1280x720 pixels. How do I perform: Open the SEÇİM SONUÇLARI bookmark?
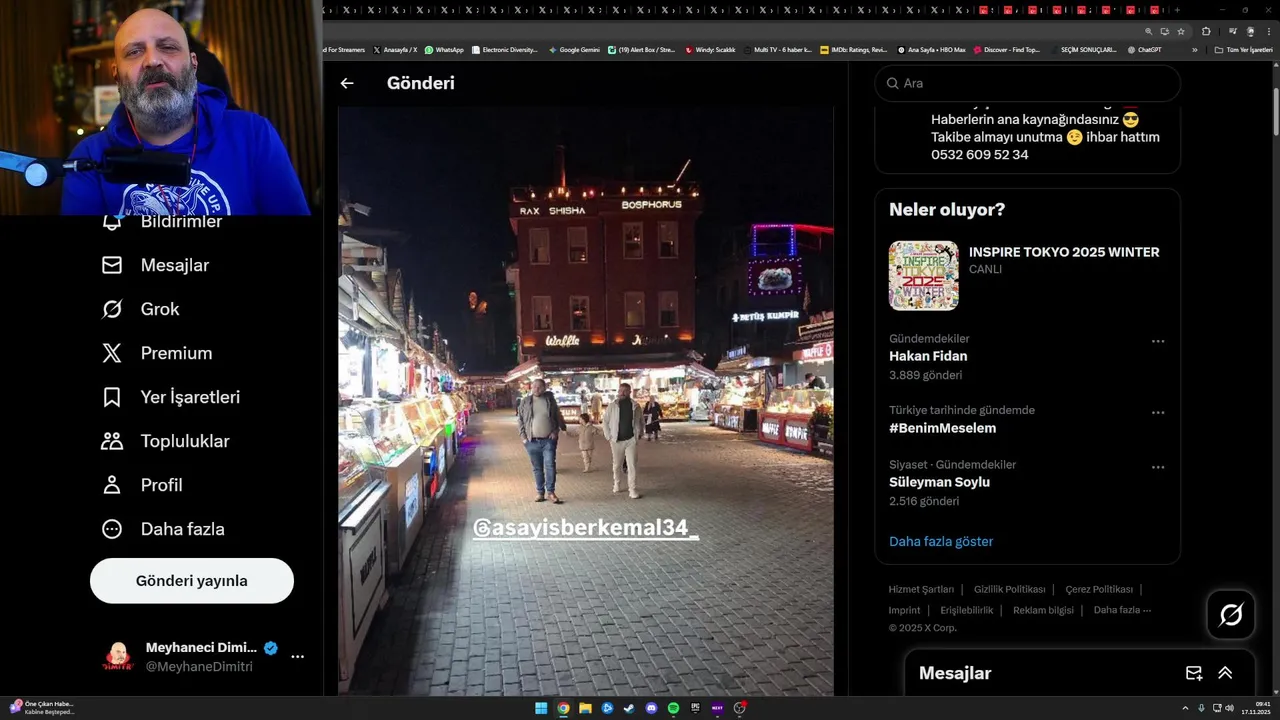point(1083,49)
